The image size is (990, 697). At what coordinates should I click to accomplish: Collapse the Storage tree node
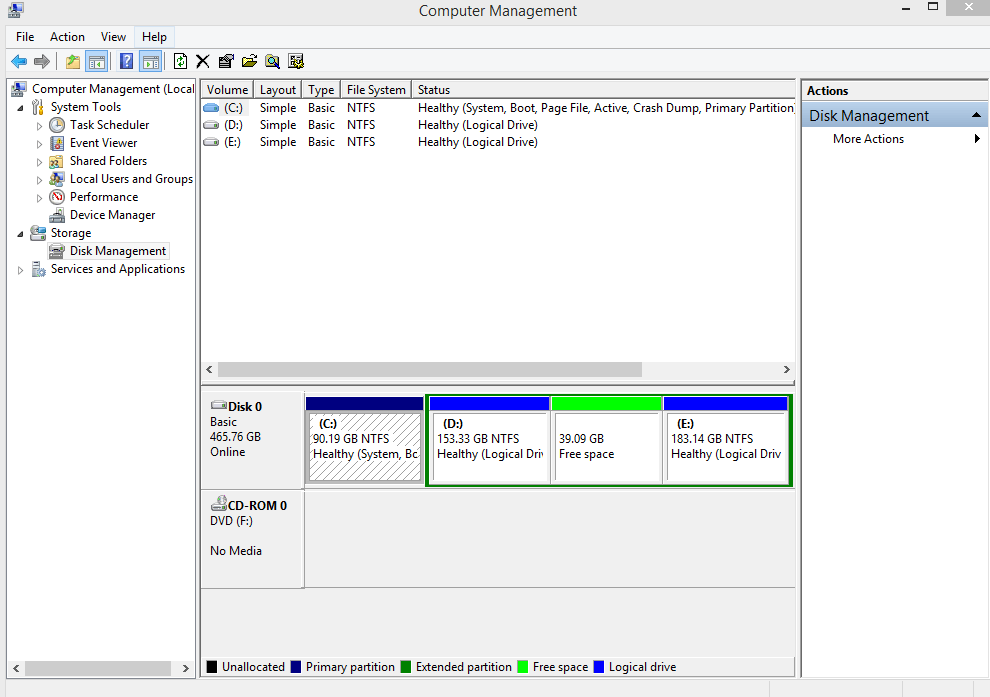coord(21,233)
